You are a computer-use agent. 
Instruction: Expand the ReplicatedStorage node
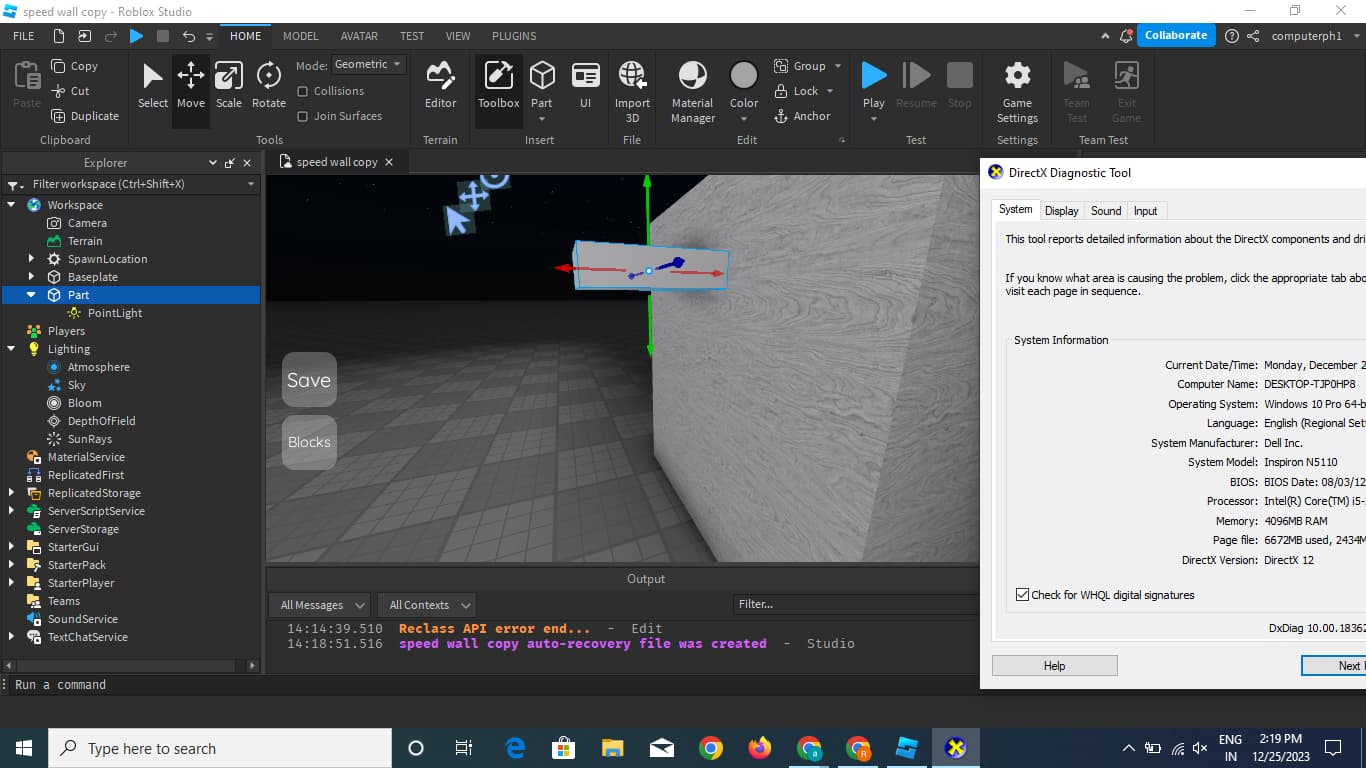[x=11, y=493]
